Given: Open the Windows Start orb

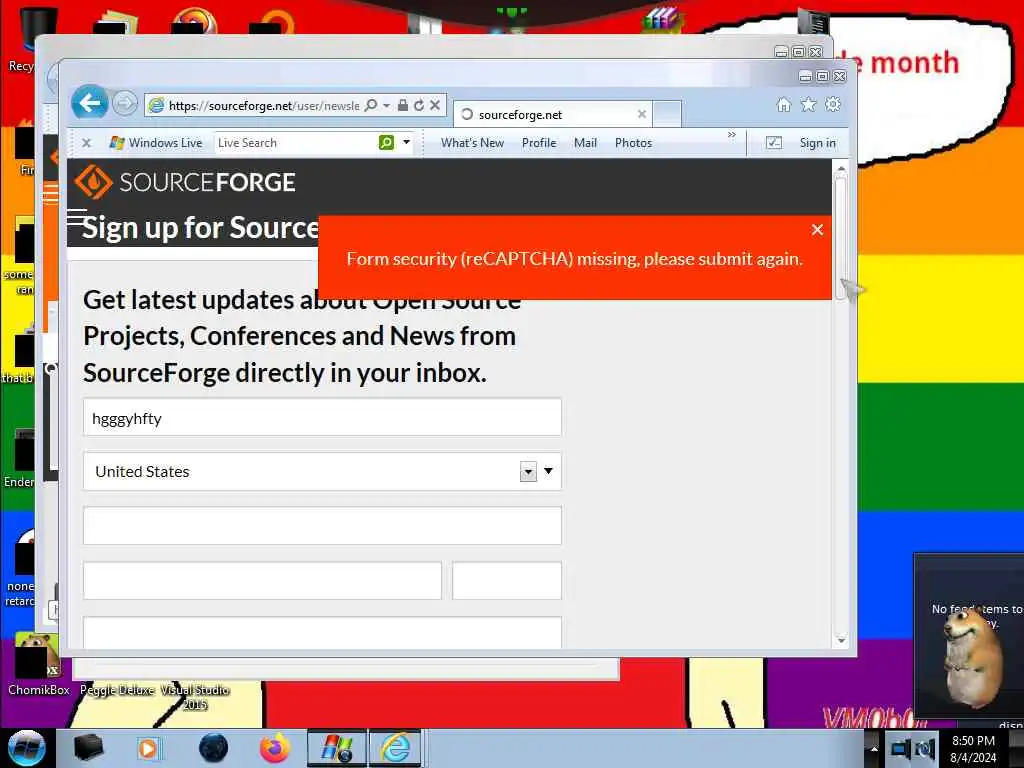Looking at the screenshot, I should (x=26, y=748).
